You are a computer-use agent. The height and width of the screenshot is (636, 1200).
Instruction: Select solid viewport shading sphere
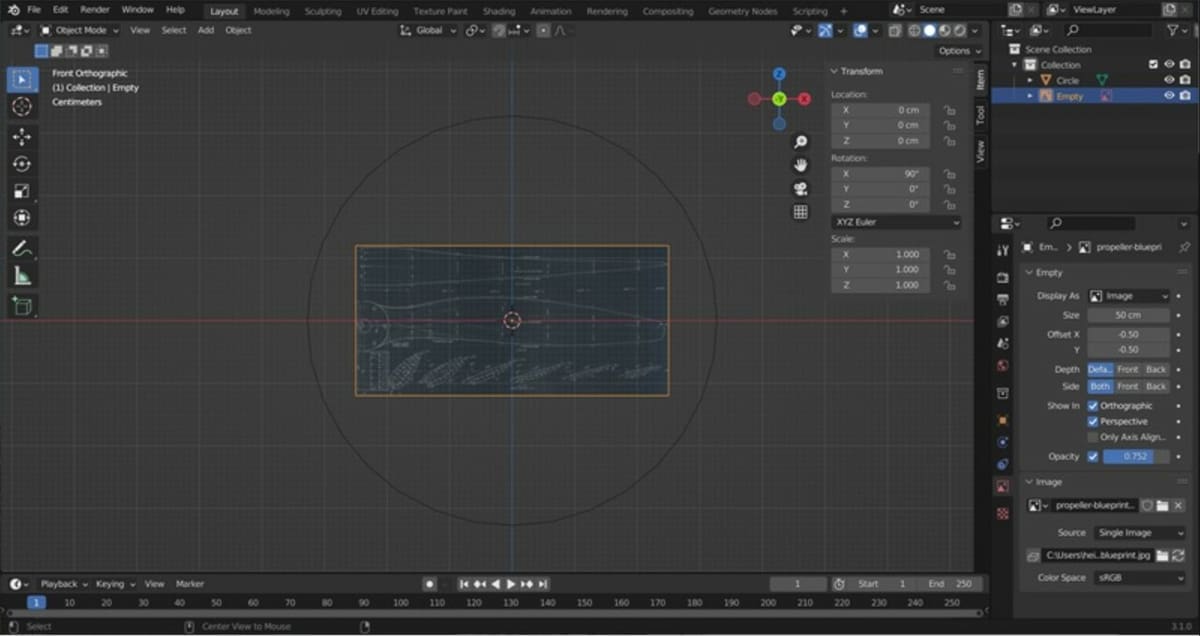point(930,30)
